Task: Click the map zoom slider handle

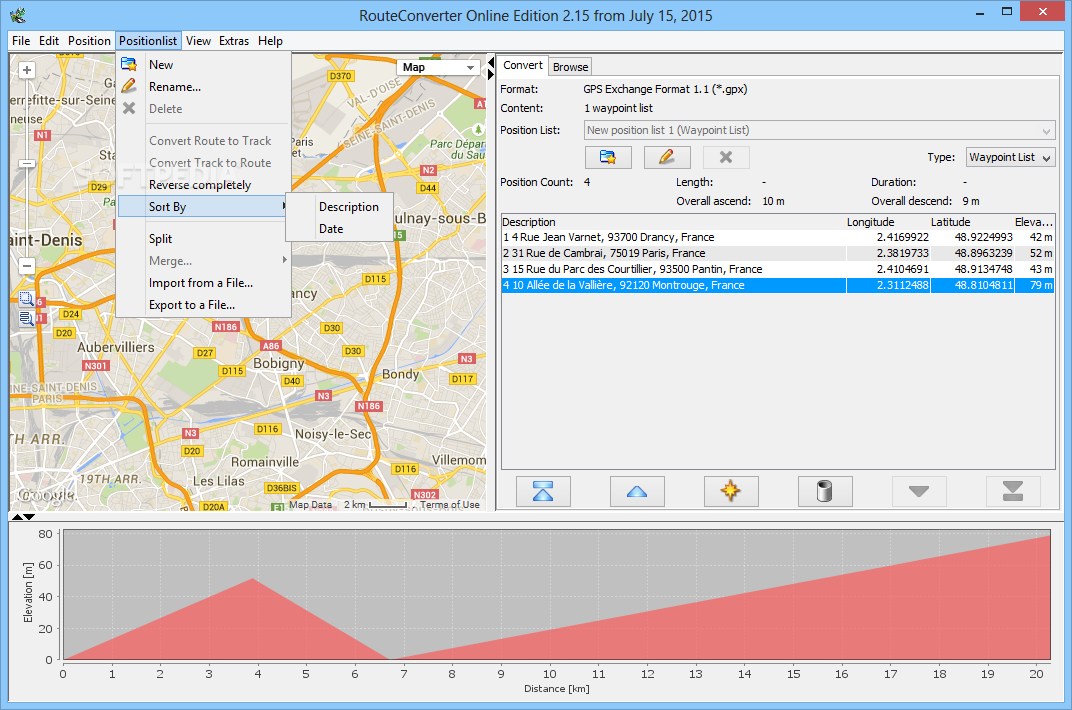Action: (27, 163)
